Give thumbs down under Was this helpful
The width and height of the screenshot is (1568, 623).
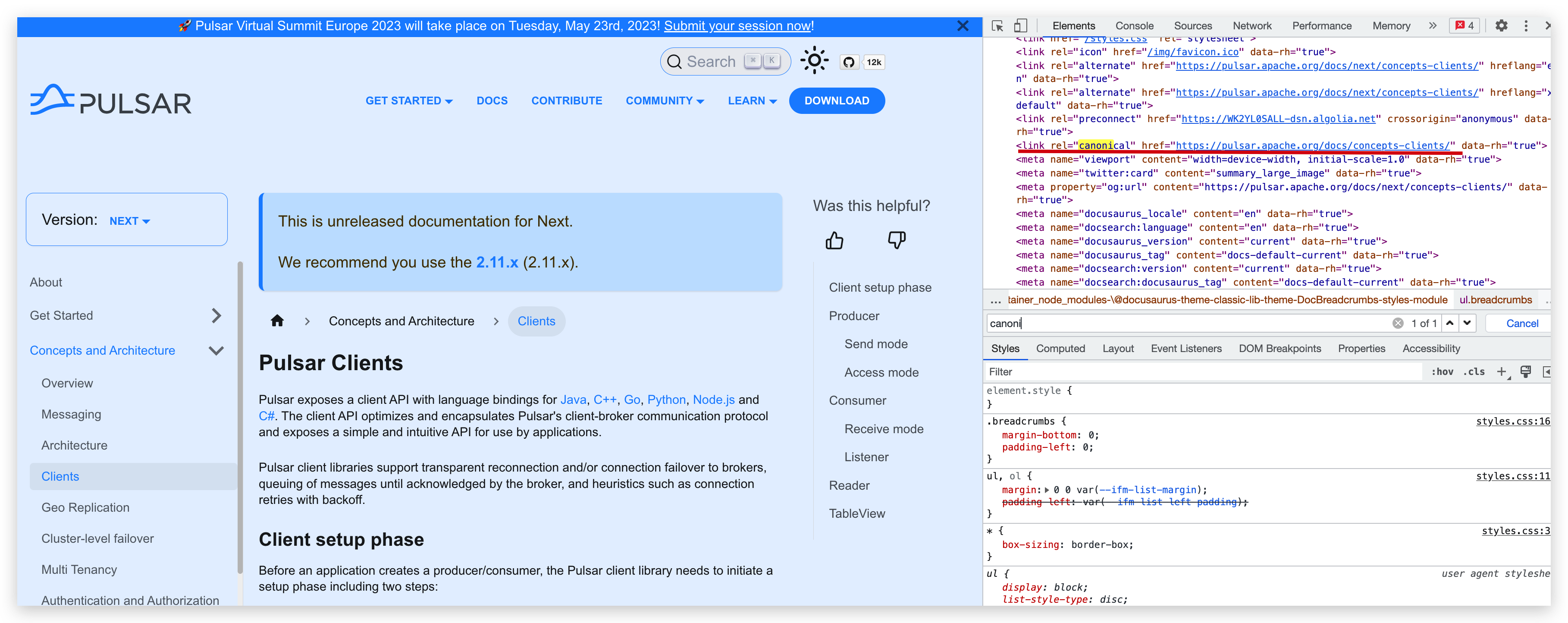coord(897,240)
